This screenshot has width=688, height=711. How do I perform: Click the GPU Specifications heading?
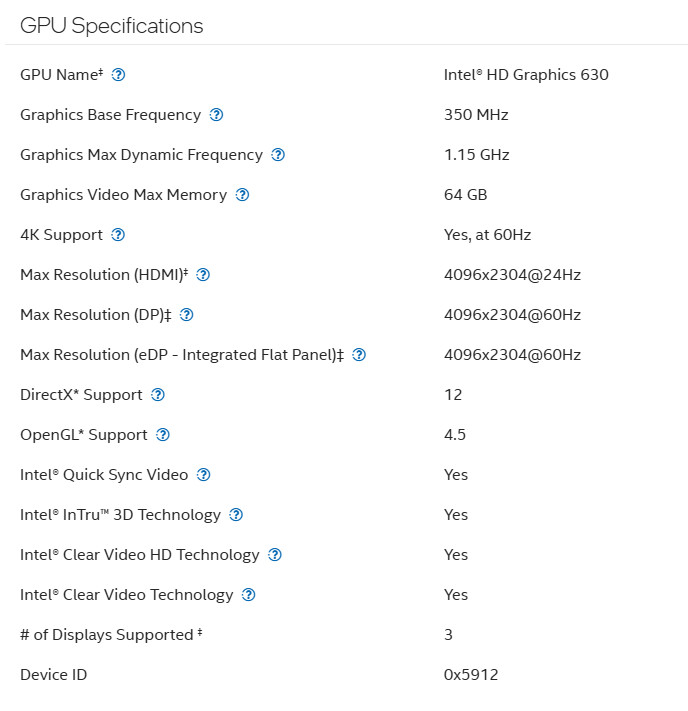pos(111,26)
